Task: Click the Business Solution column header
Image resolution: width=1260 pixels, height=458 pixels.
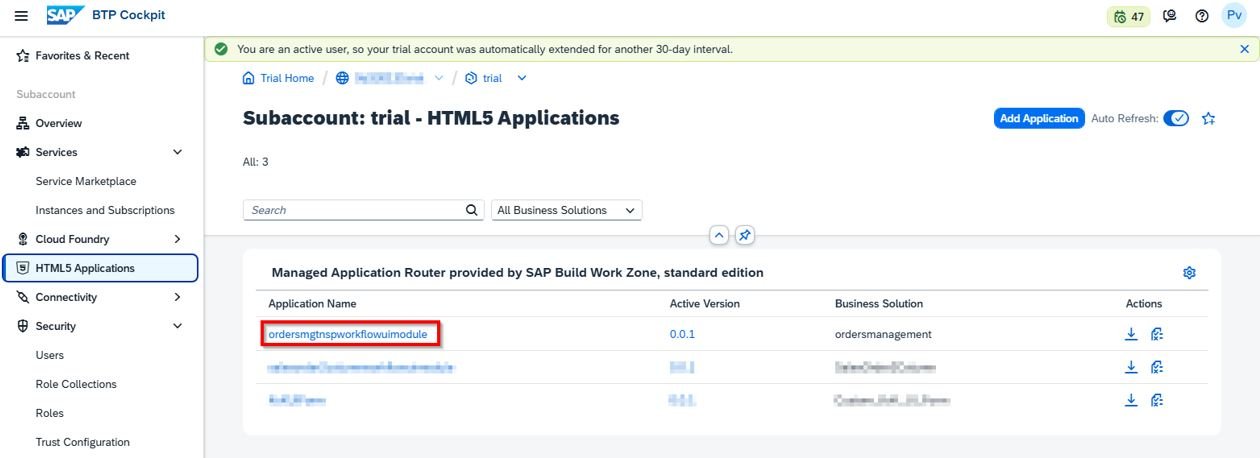Action: [879, 303]
